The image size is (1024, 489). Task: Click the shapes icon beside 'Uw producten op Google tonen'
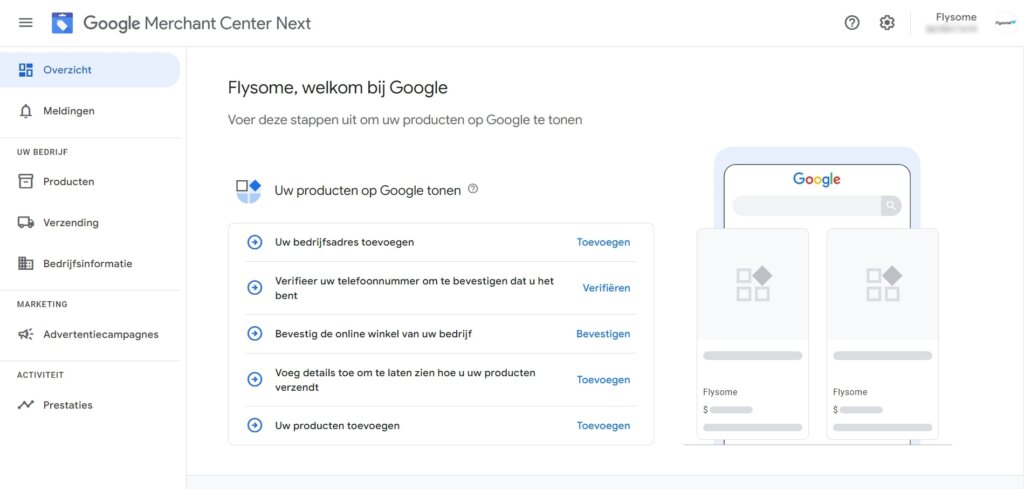[x=248, y=191]
